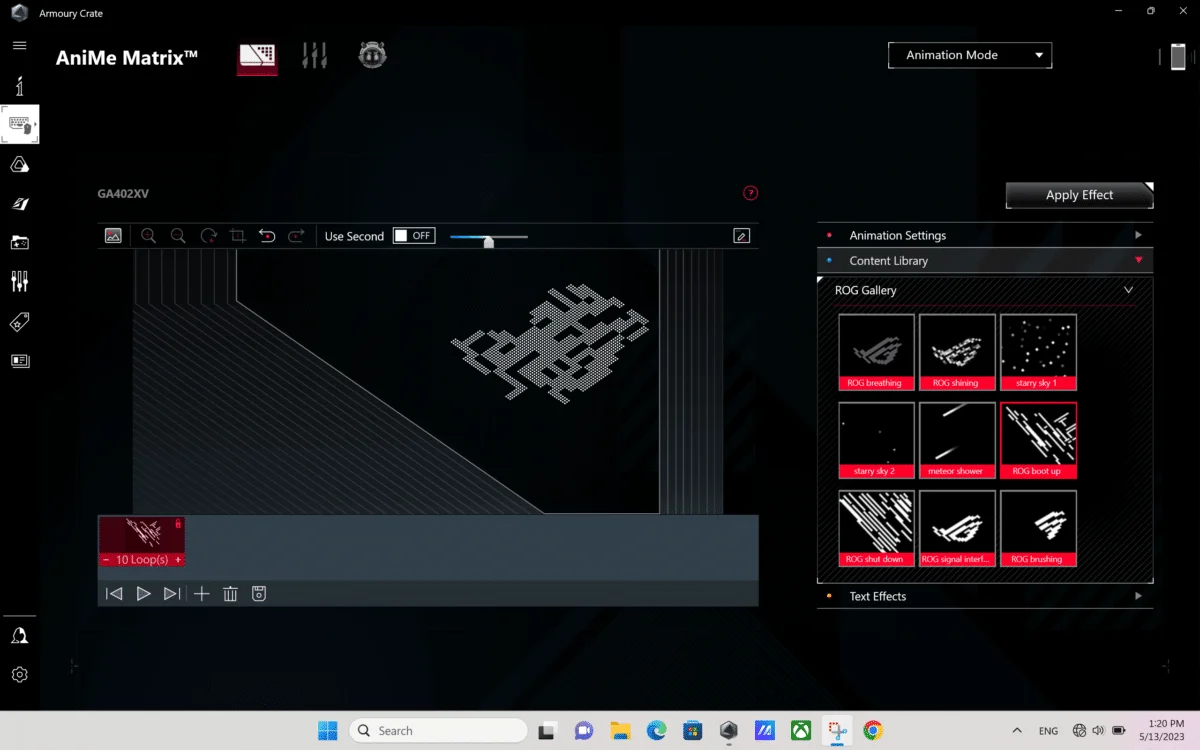The width and height of the screenshot is (1200, 750).
Task: Click the insert image icon in editor toolbar
Action: tap(113, 236)
